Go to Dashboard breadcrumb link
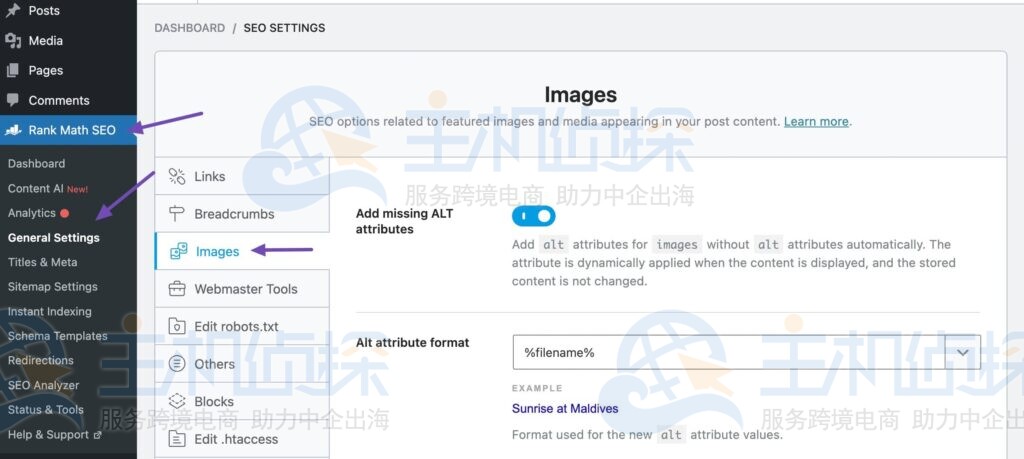This screenshot has width=1024, height=459. (x=189, y=28)
